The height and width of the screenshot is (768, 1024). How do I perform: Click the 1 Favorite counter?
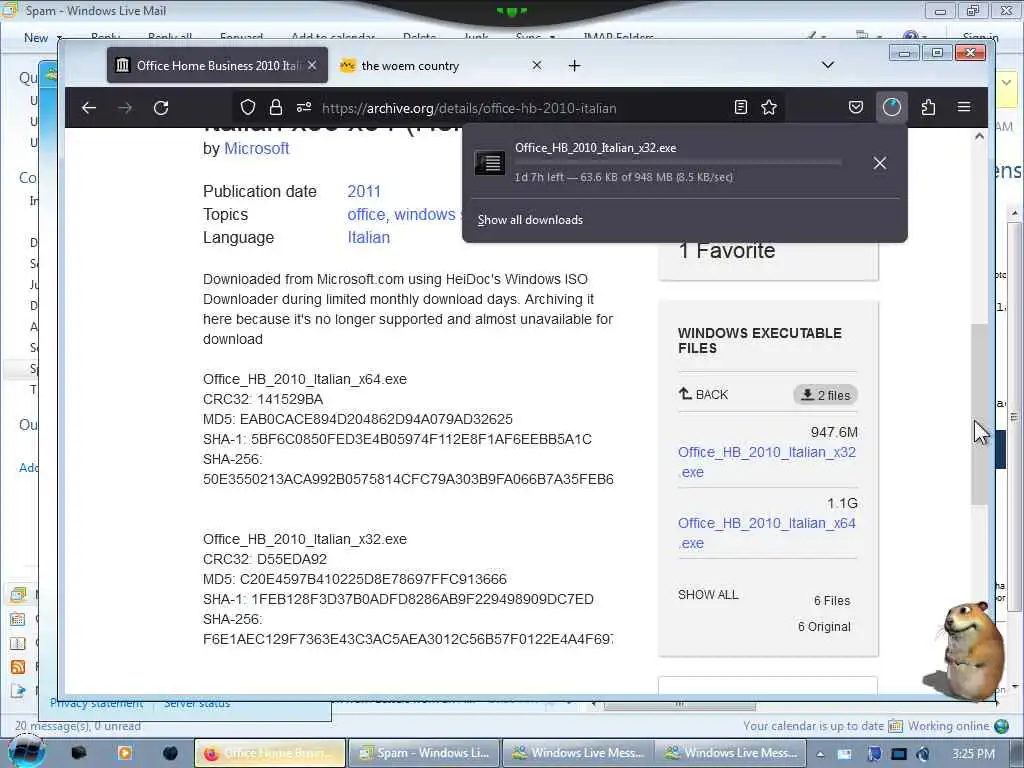click(x=727, y=251)
